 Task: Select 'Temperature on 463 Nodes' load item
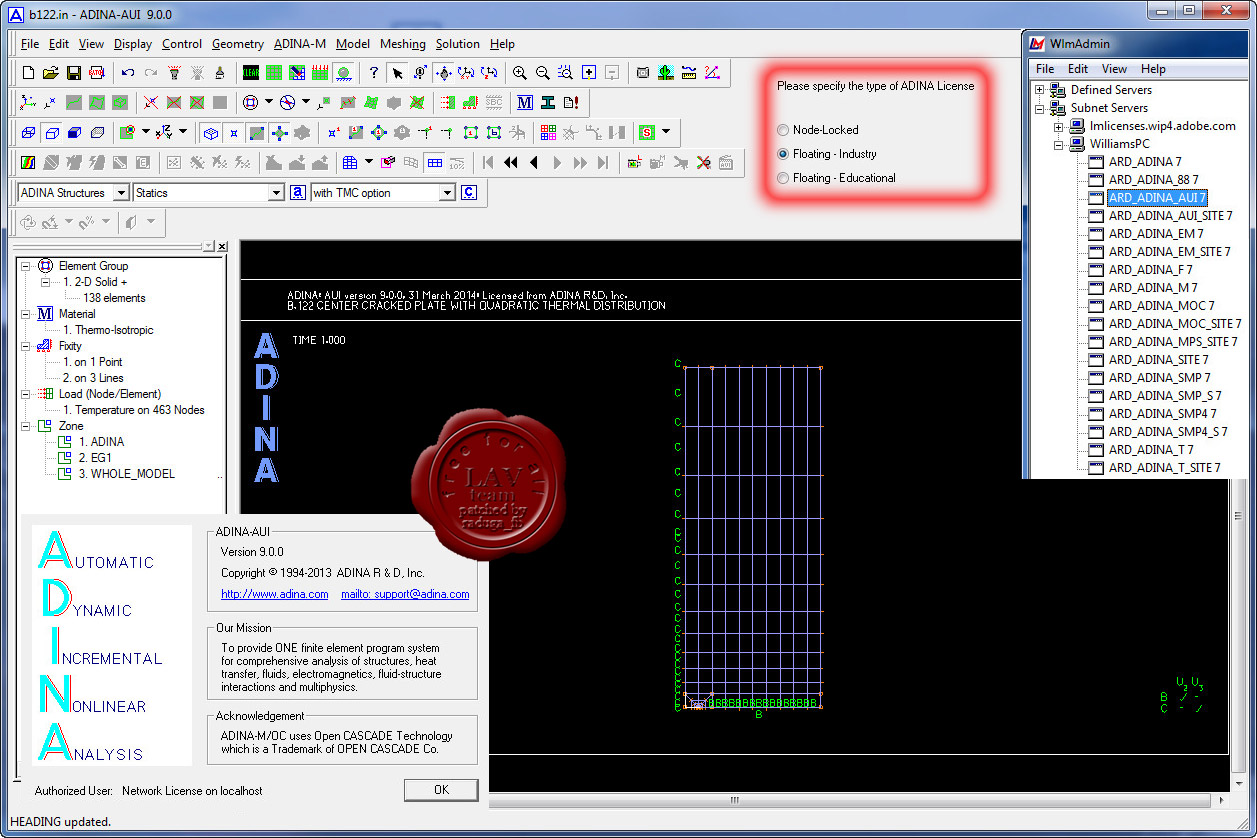coord(134,410)
